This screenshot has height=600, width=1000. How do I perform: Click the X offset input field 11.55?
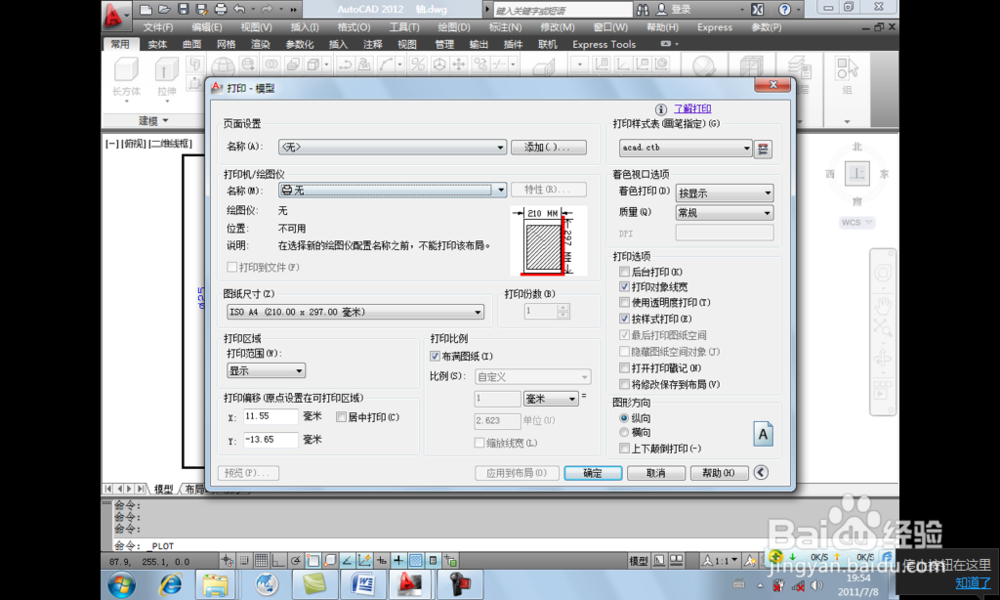(x=270, y=416)
